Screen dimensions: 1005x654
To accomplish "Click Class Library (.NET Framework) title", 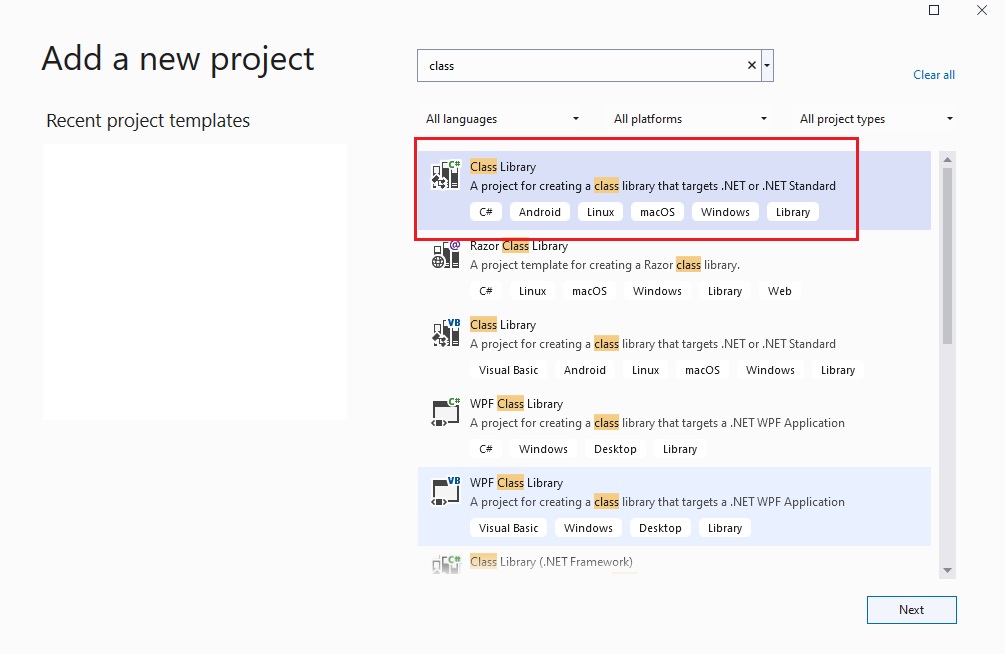I will click(551, 562).
